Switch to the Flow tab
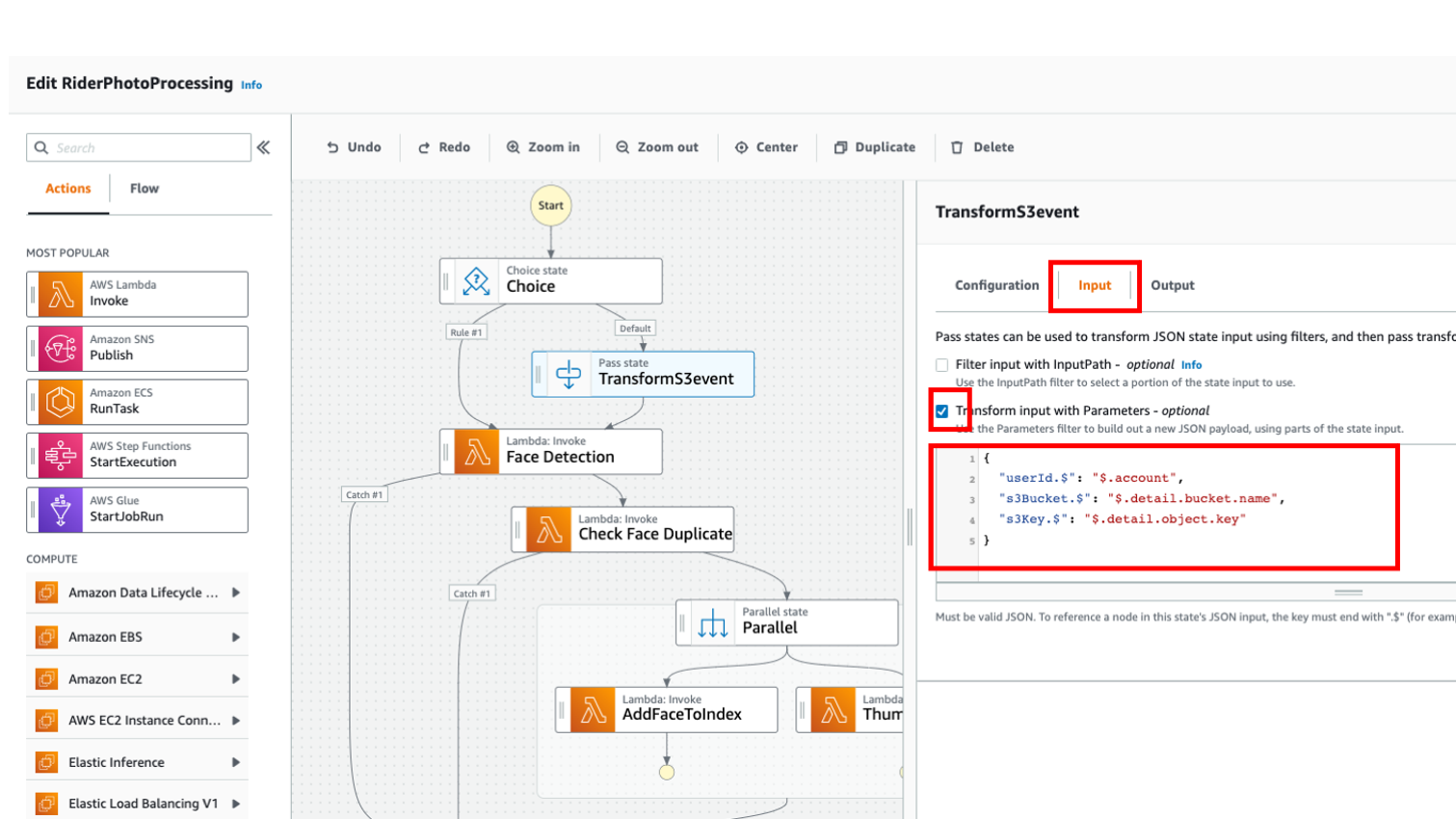Image resolution: width=1456 pixels, height=819 pixels. 145,189
